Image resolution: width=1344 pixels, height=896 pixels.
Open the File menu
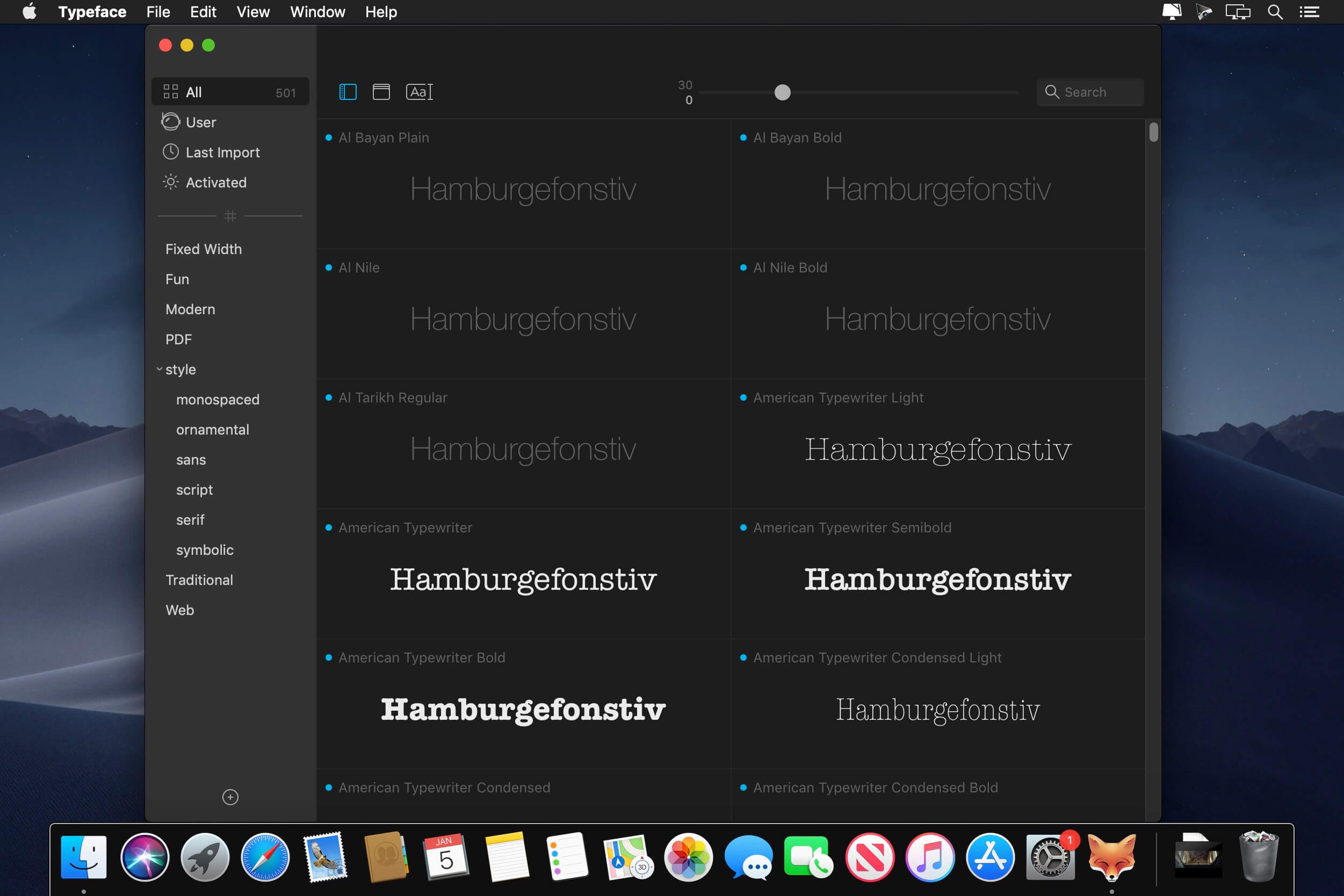coord(158,12)
